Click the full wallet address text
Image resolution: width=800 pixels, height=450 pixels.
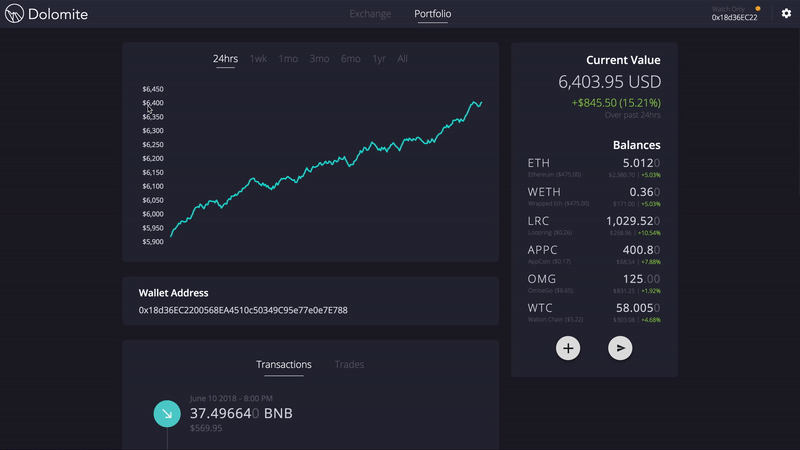click(x=243, y=311)
